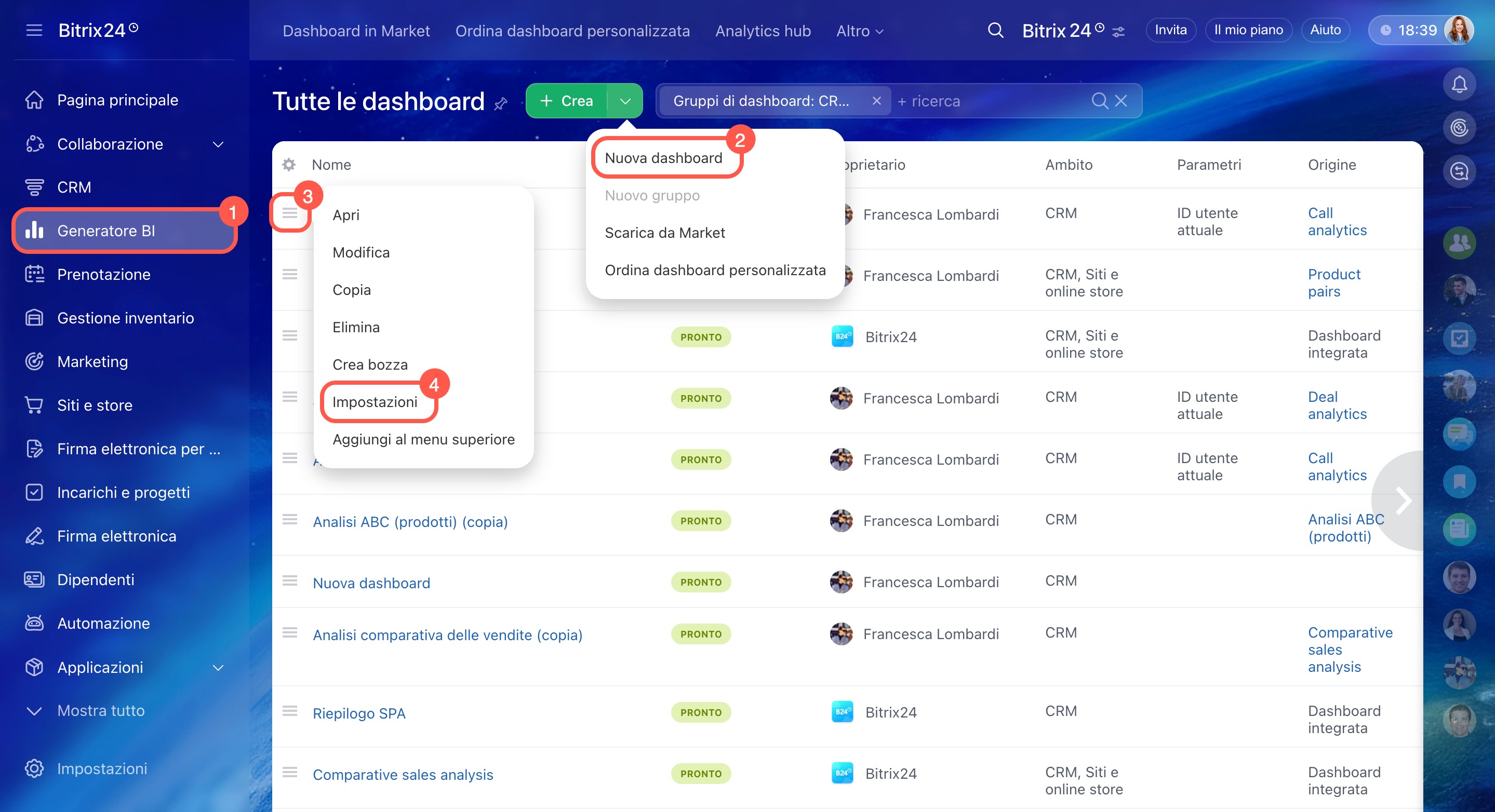Screen dimensions: 1495x812
Task: Open row menu for Riepilogo SPA
Action: pyautogui.click(x=290, y=711)
